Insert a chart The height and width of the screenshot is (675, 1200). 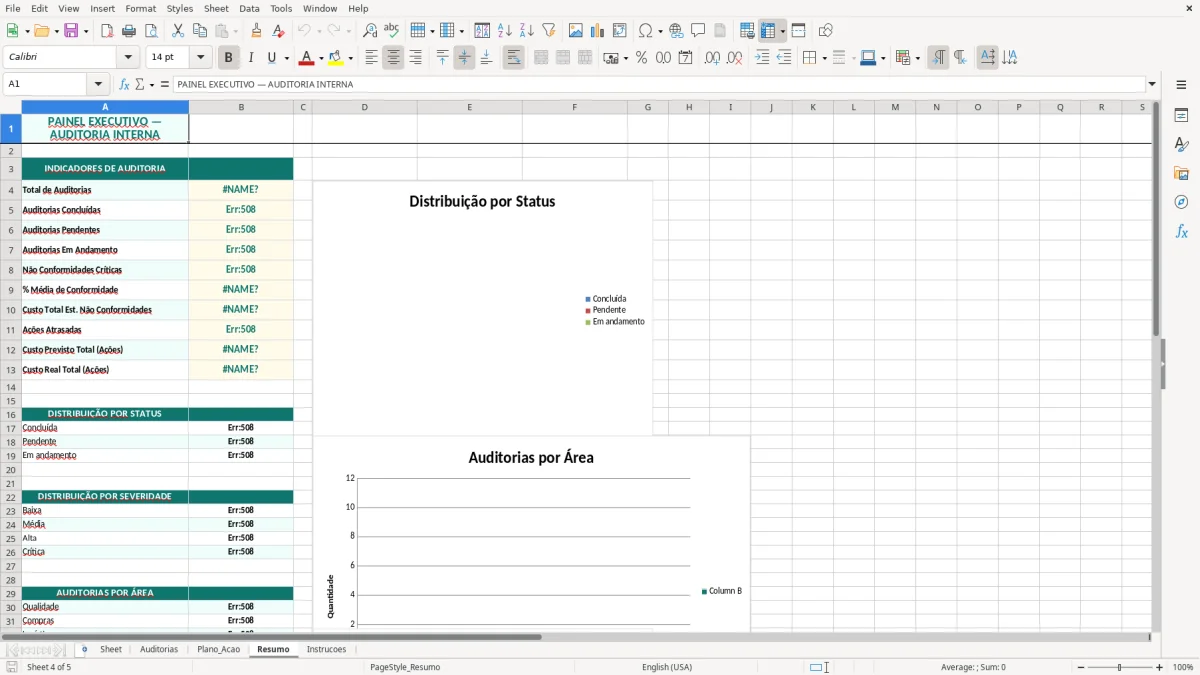598,31
